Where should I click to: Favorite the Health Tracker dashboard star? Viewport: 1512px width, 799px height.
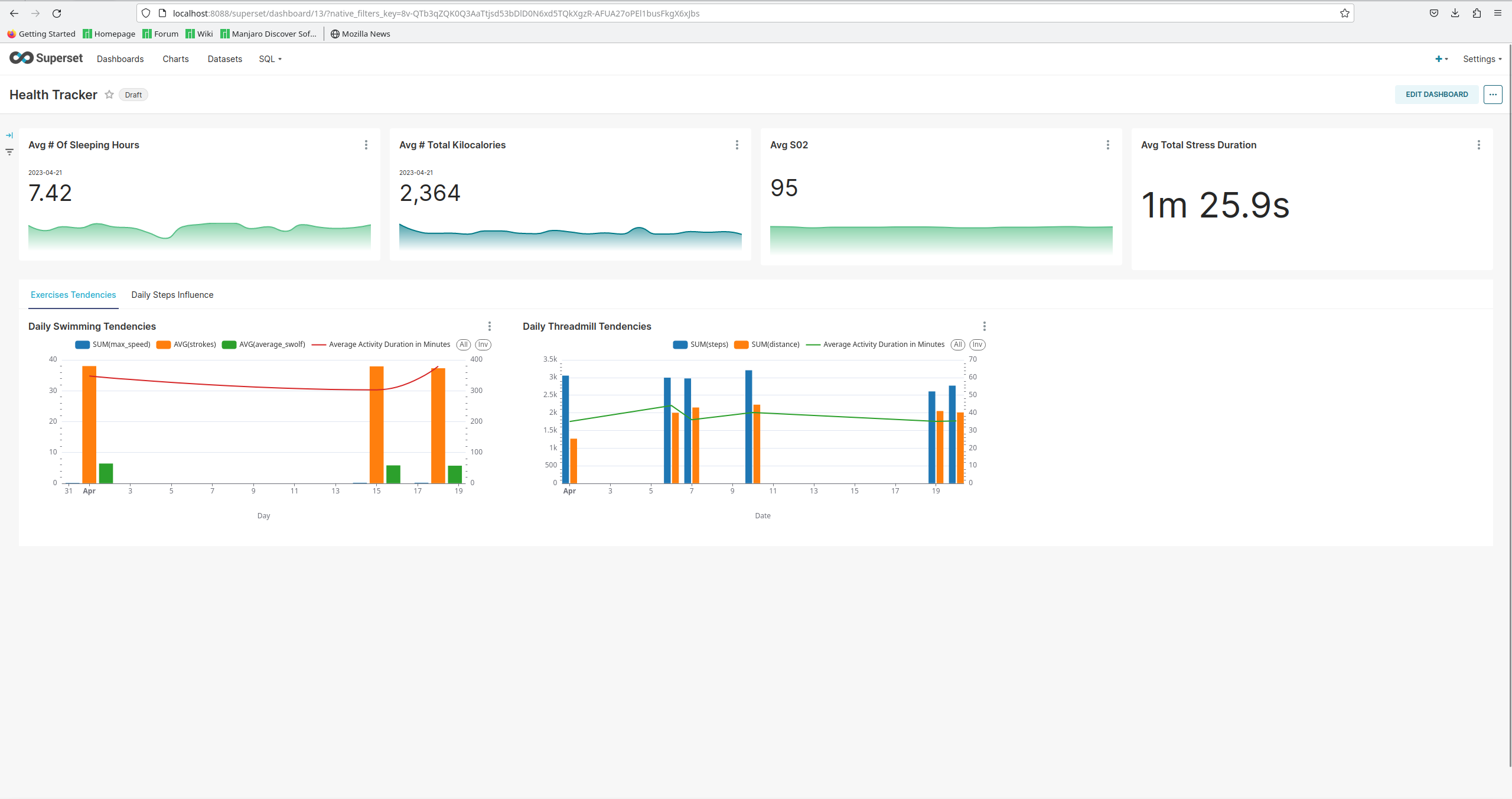point(109,95)
